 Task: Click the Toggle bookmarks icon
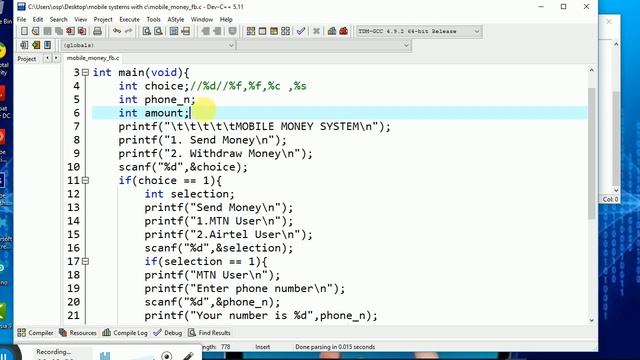click(x=36, y=45)
